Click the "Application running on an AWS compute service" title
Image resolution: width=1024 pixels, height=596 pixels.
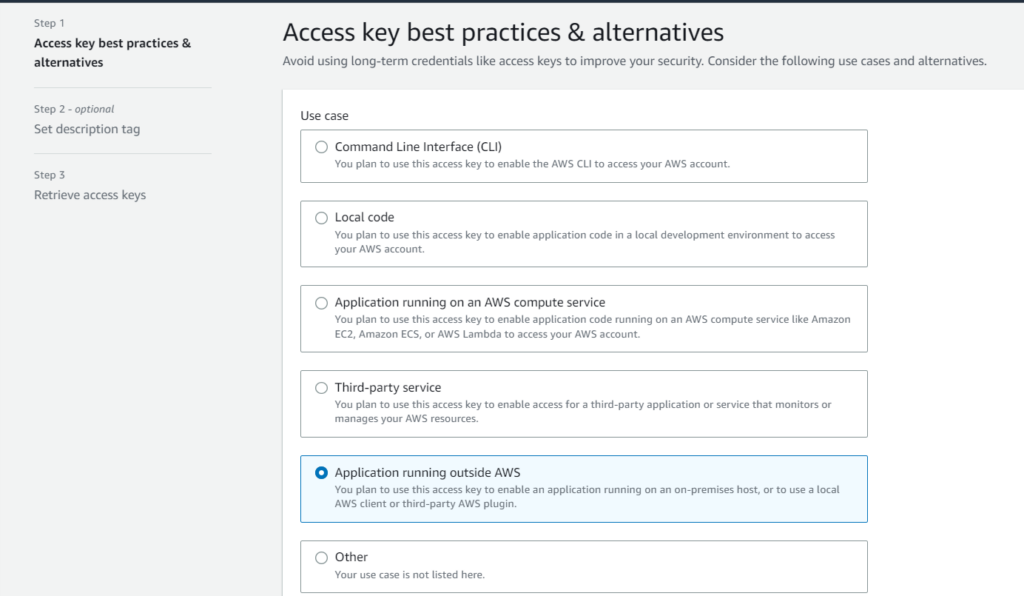click(x=470, y=303)
